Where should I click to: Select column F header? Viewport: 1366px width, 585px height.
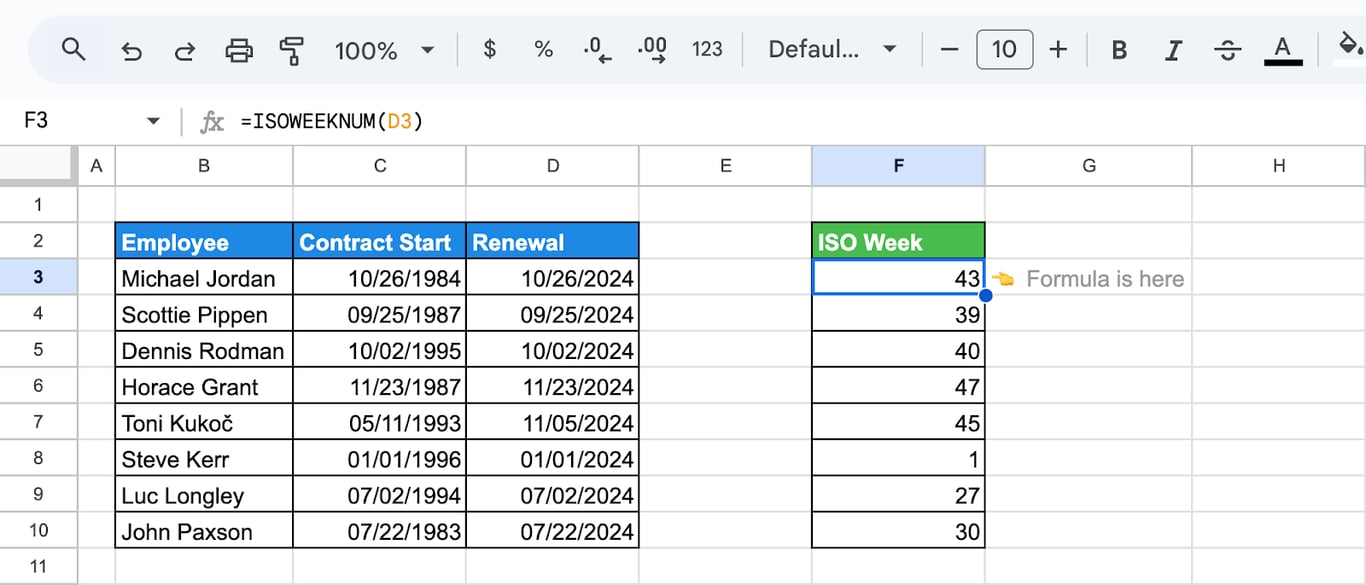tap(898, 166)
